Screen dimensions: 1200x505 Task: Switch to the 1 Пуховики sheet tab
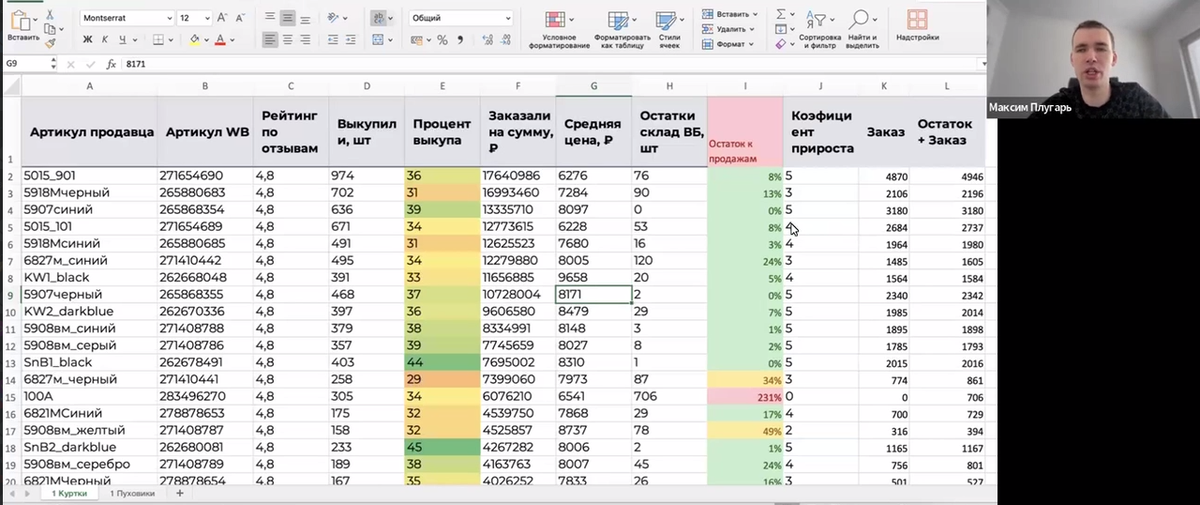tap(133, 494)
